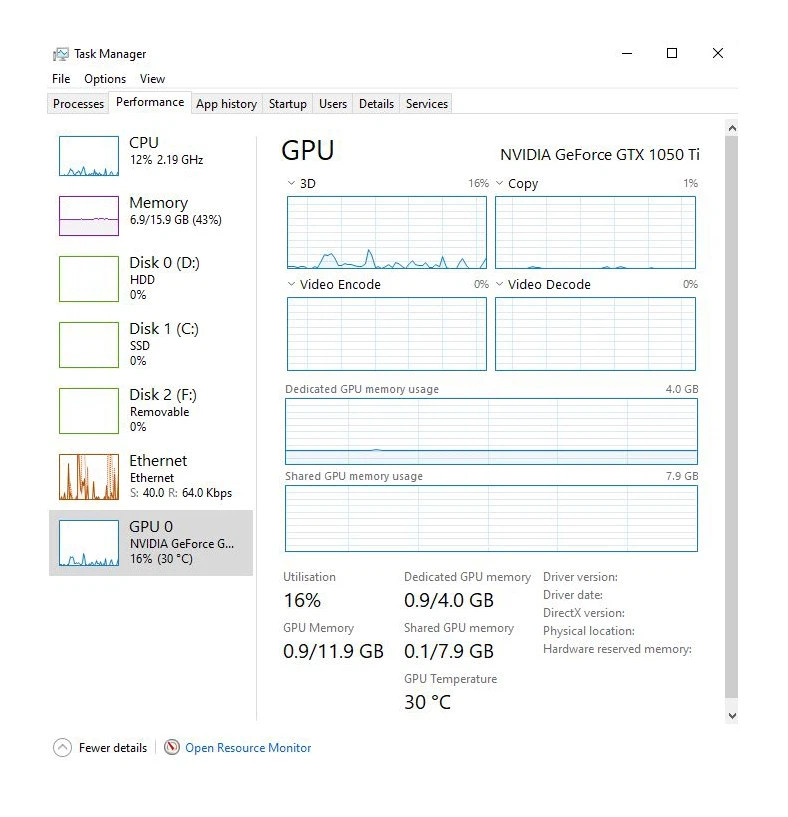Click the CPU label in sidebar
This screenshot has height=817, width=788.
click(144, 143)
